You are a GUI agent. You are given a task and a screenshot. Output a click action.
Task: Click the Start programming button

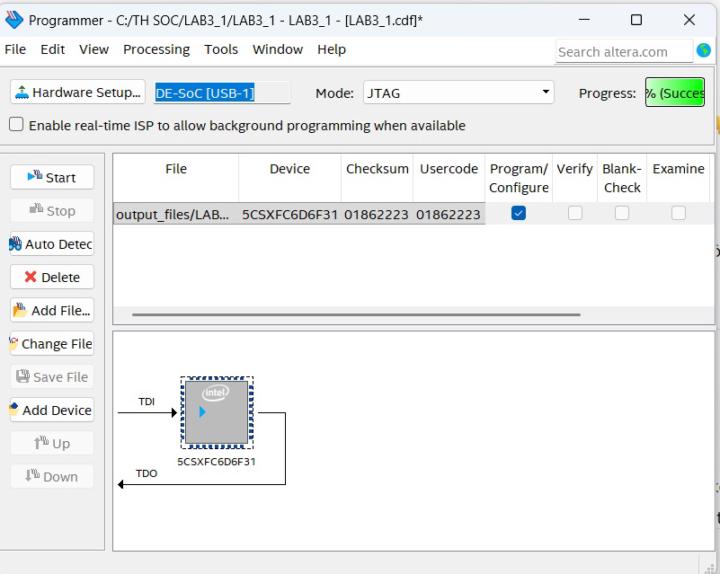(52, 177)
